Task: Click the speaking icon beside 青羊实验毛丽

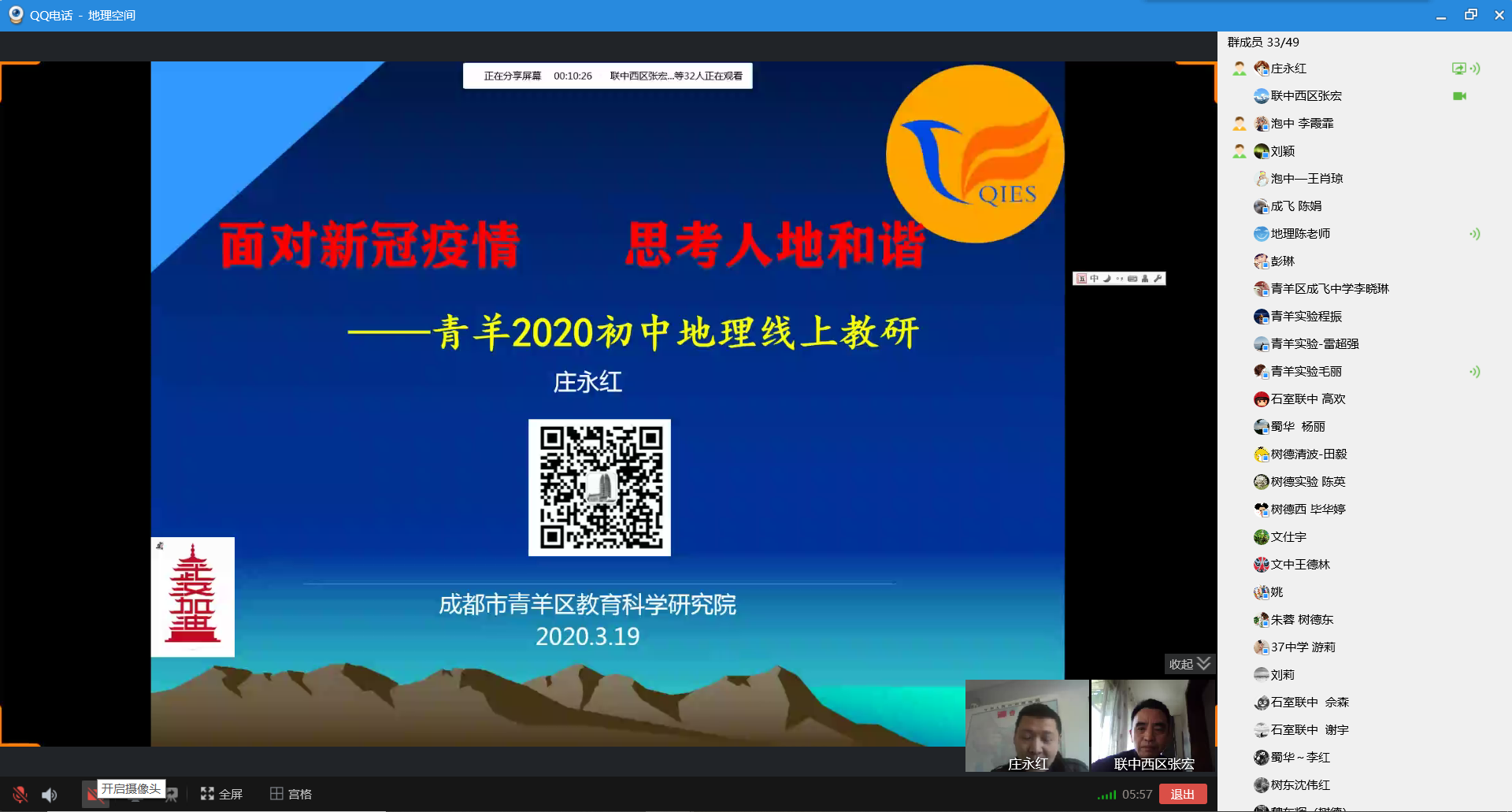Action: [1474, 372]
